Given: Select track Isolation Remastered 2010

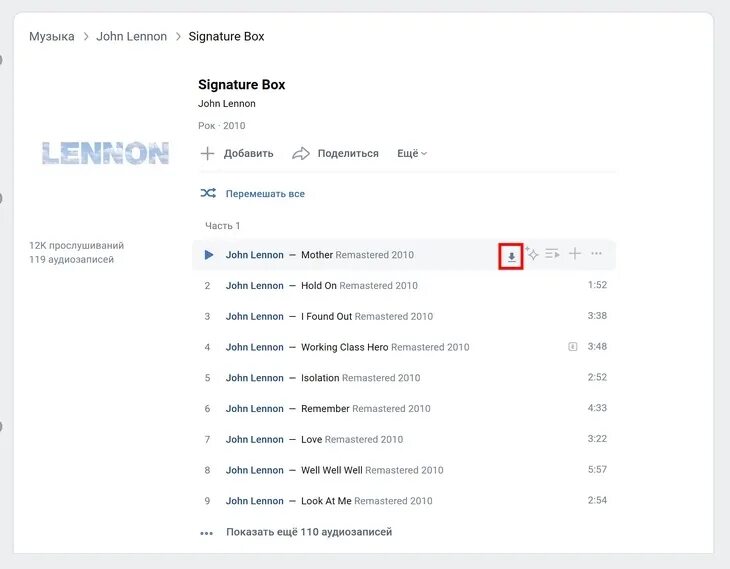Looking at the screenshot, I should tap(360, 378).
